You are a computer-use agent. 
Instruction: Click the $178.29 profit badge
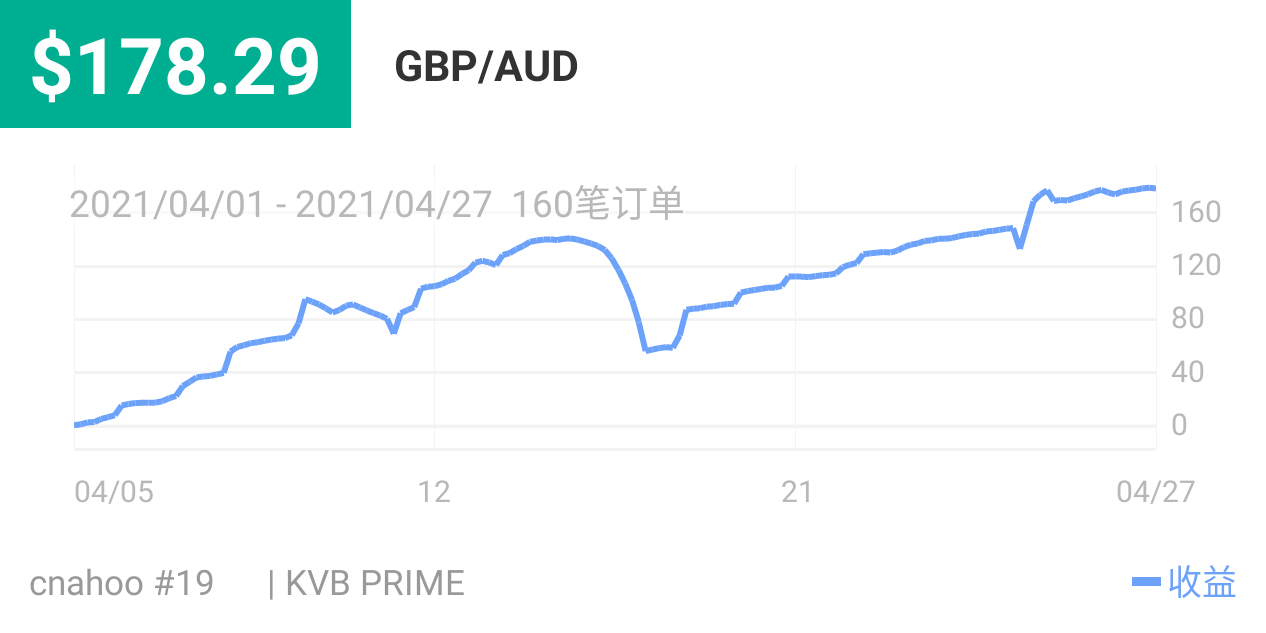point(175,64)
